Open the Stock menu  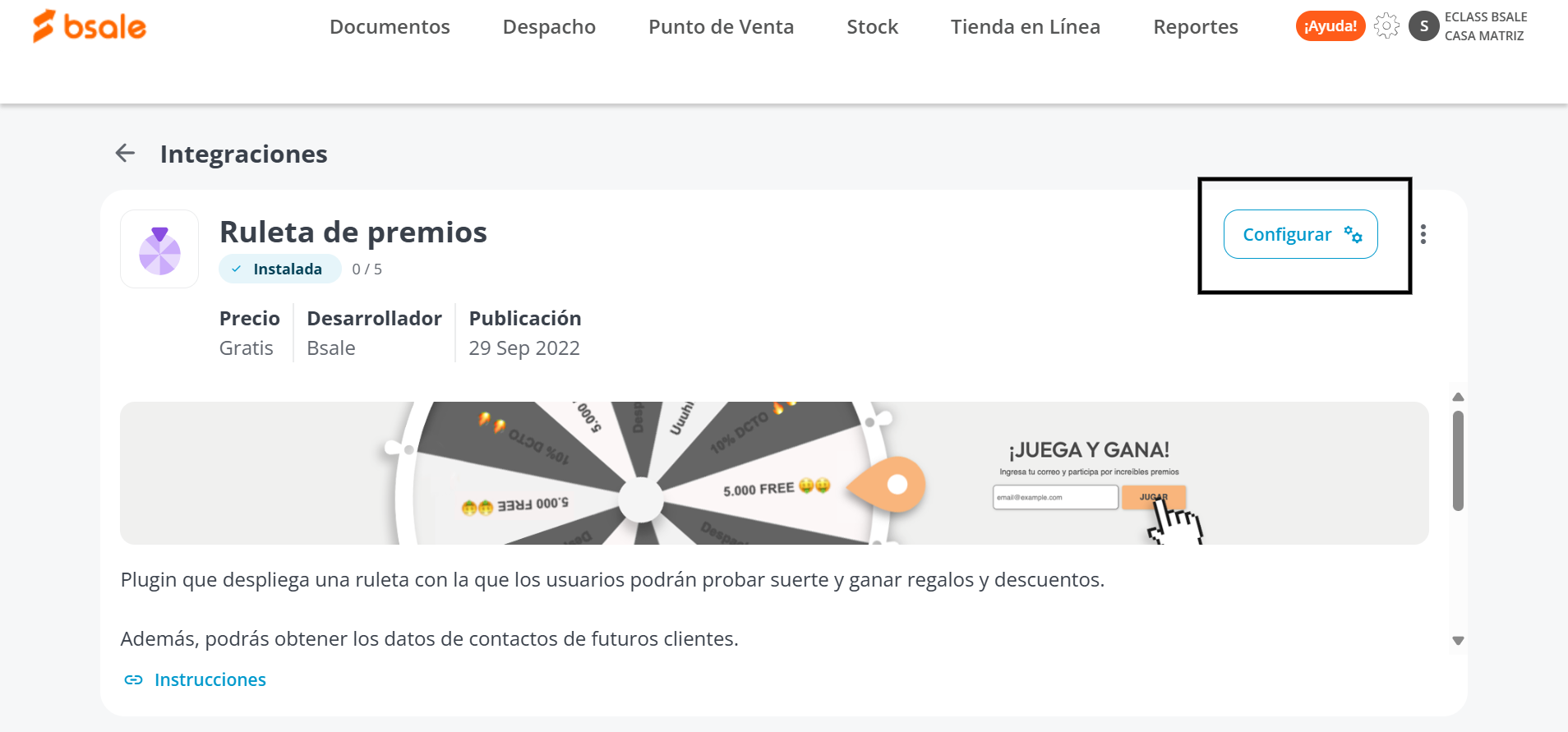pos(872,27)
